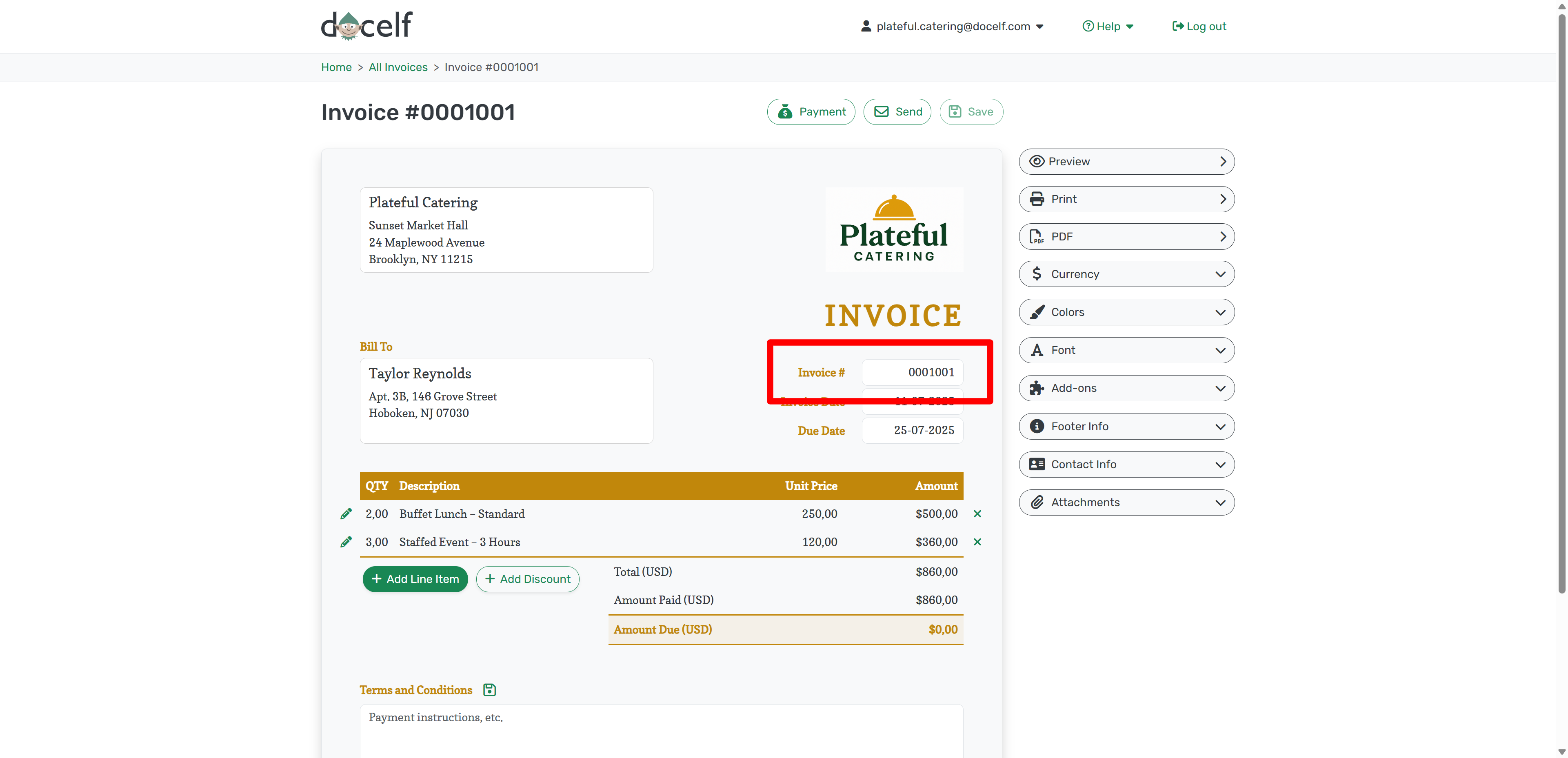Click the Unit Price column header

click(811, 486)
